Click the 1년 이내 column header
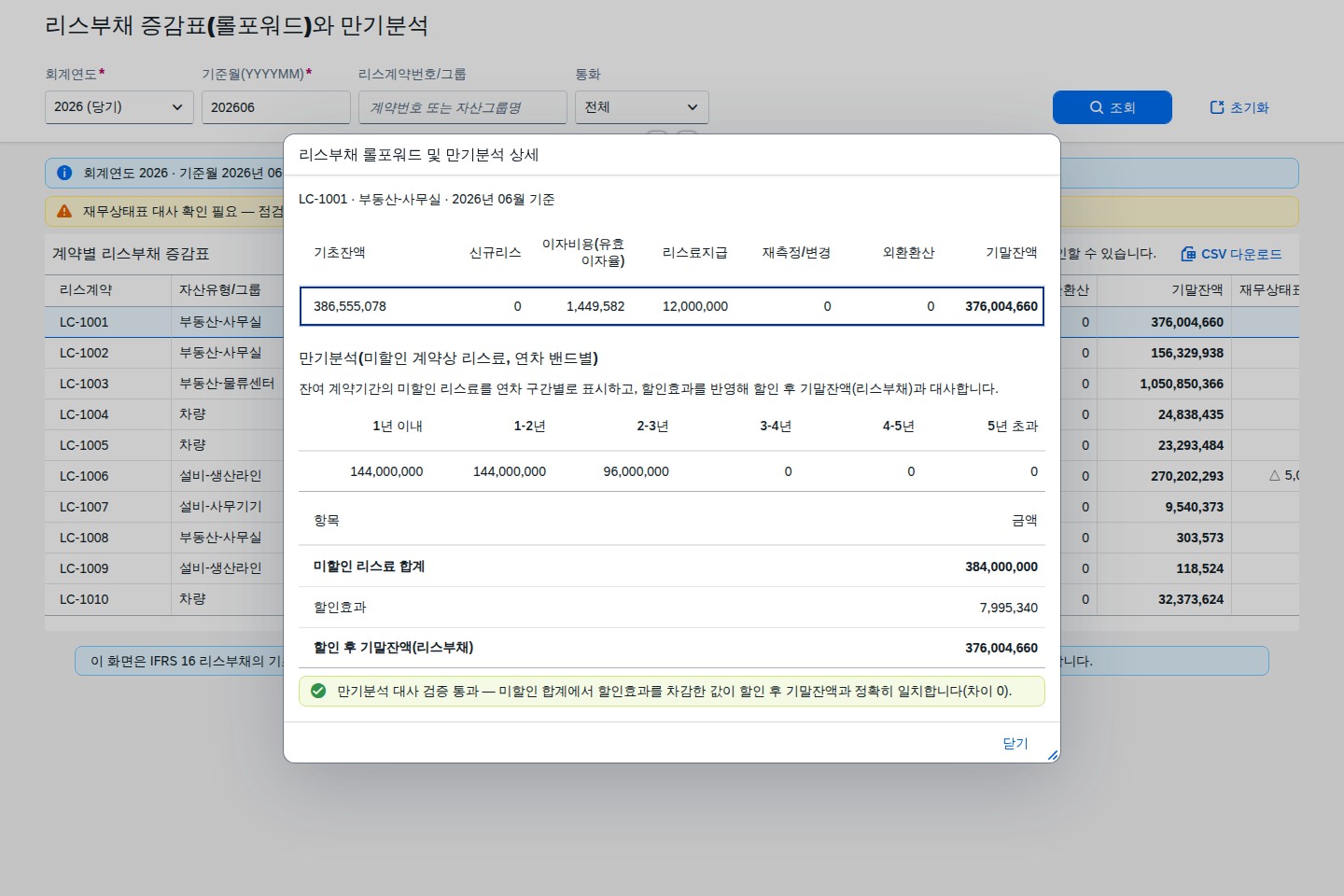Image resolution: width=1344 pixels, height=896 pixels. [398, 426]
